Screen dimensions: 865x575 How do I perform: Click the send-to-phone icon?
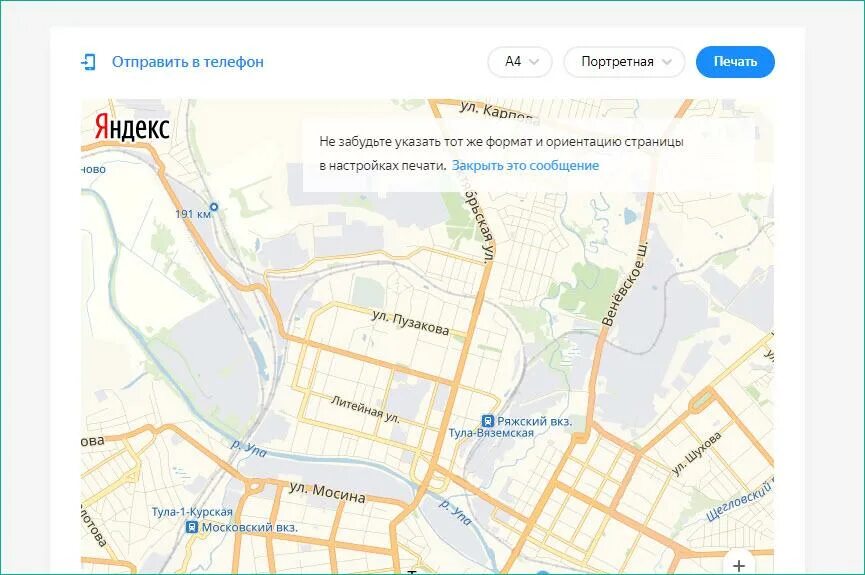click(x=88, y=62)
